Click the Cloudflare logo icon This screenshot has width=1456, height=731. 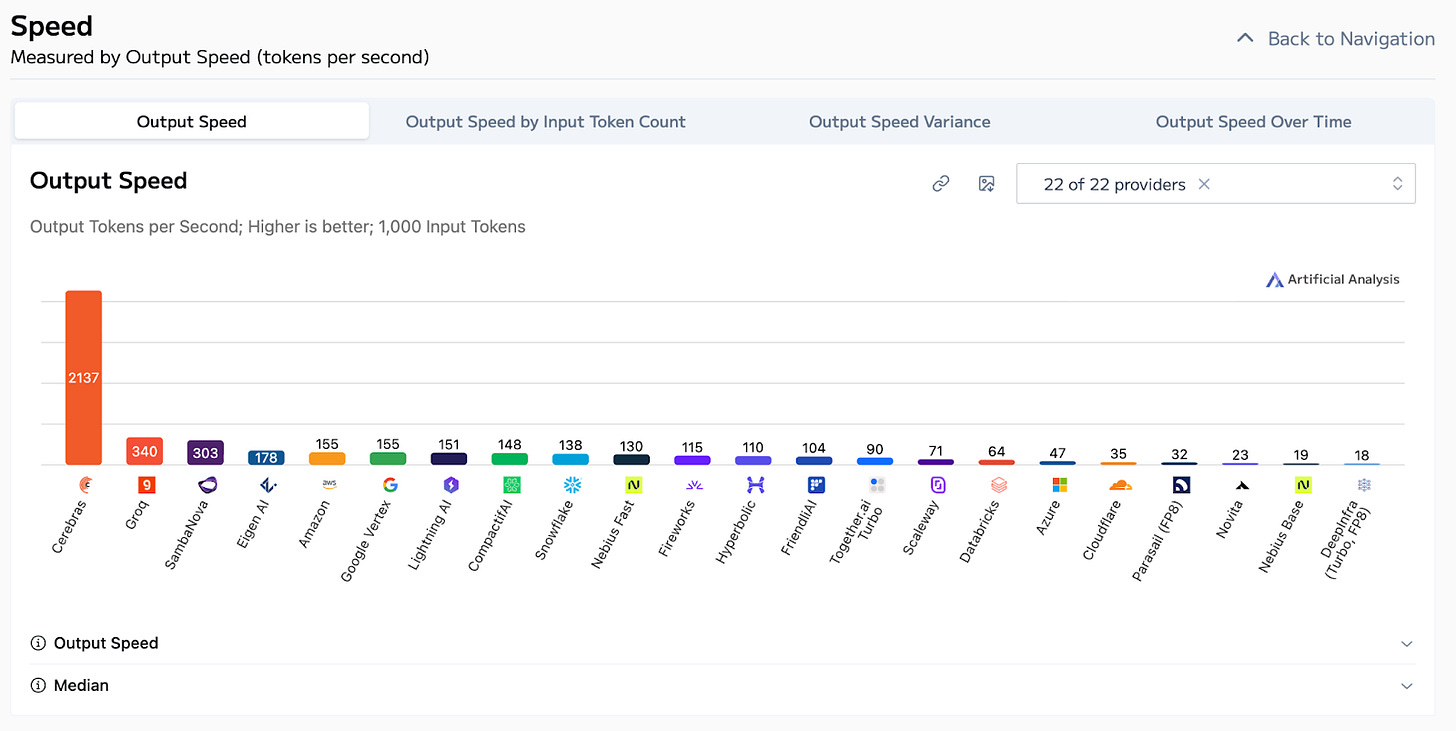coord(1121,485)
